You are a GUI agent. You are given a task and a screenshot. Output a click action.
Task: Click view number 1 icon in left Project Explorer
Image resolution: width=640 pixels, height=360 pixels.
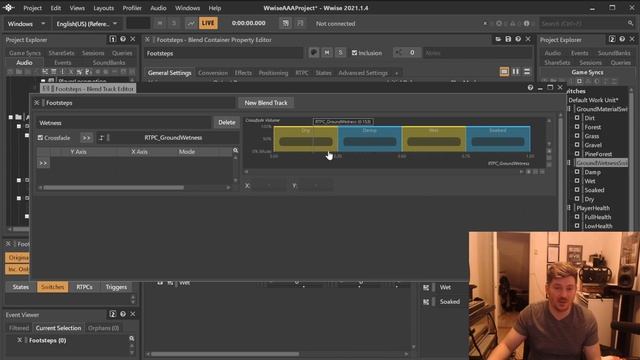point(112,39)
